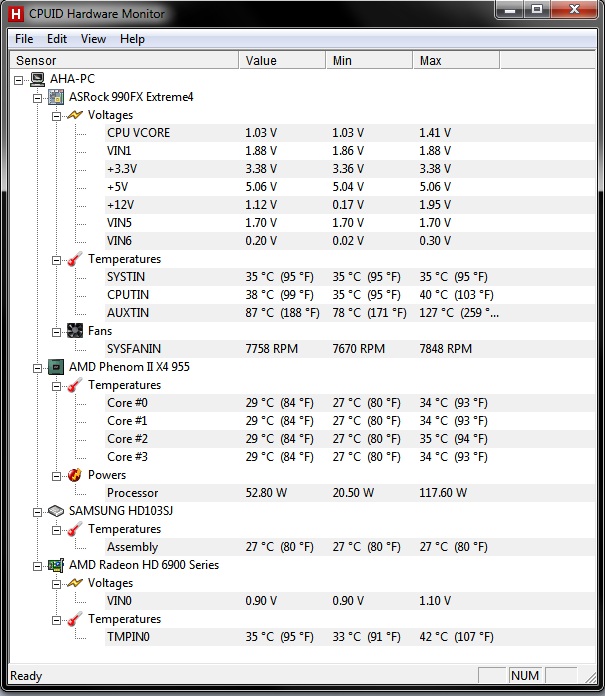Click the motherboard Voltages lightning icon

[x=75, y=115]
